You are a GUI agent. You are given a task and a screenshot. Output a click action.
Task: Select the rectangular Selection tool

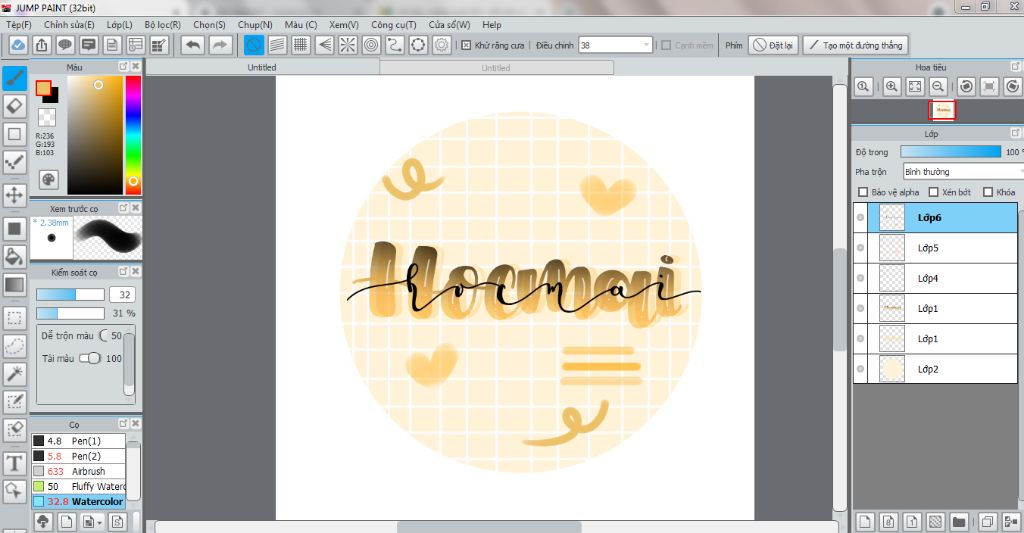(14, 319)
